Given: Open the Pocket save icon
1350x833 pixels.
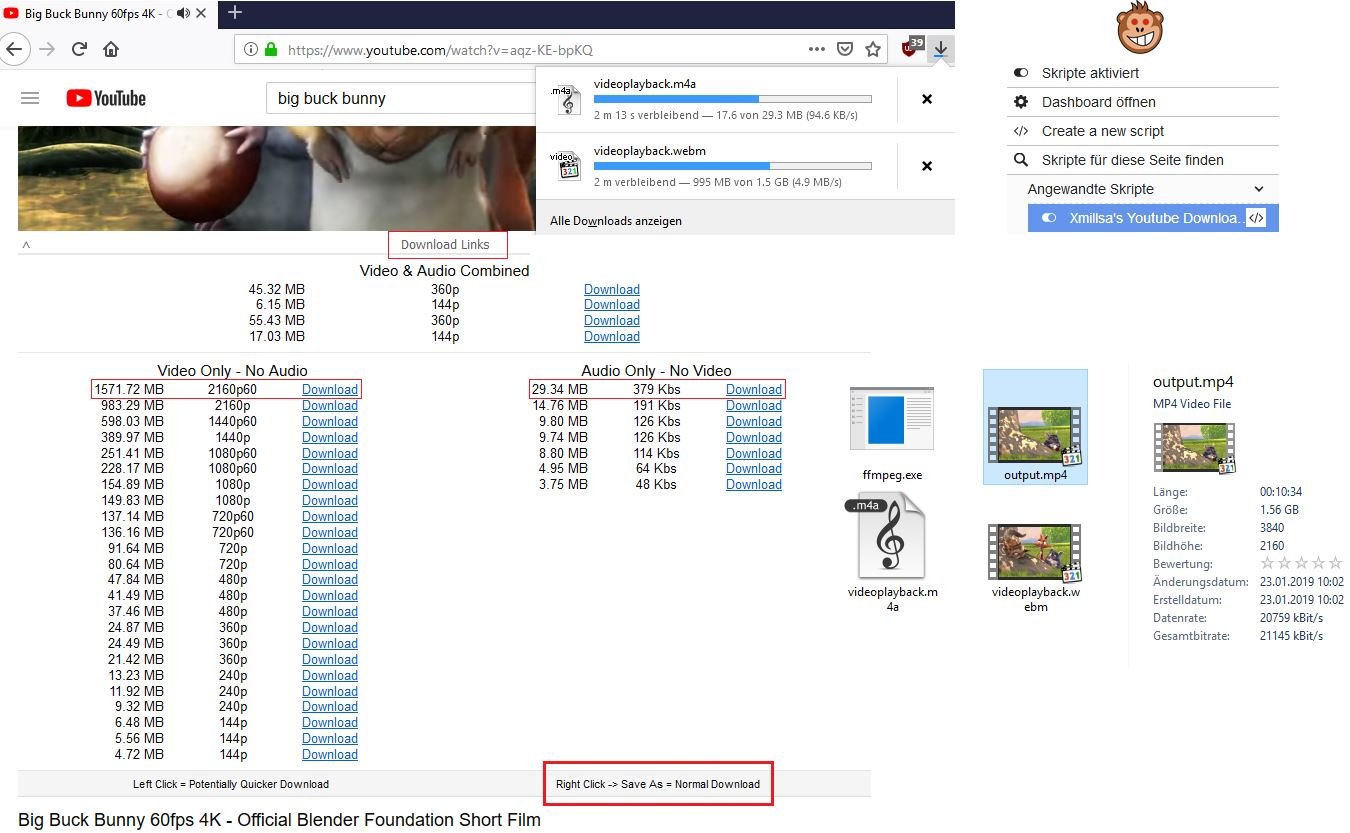Looking at the screenshot, I should click(x=845, y=49).
